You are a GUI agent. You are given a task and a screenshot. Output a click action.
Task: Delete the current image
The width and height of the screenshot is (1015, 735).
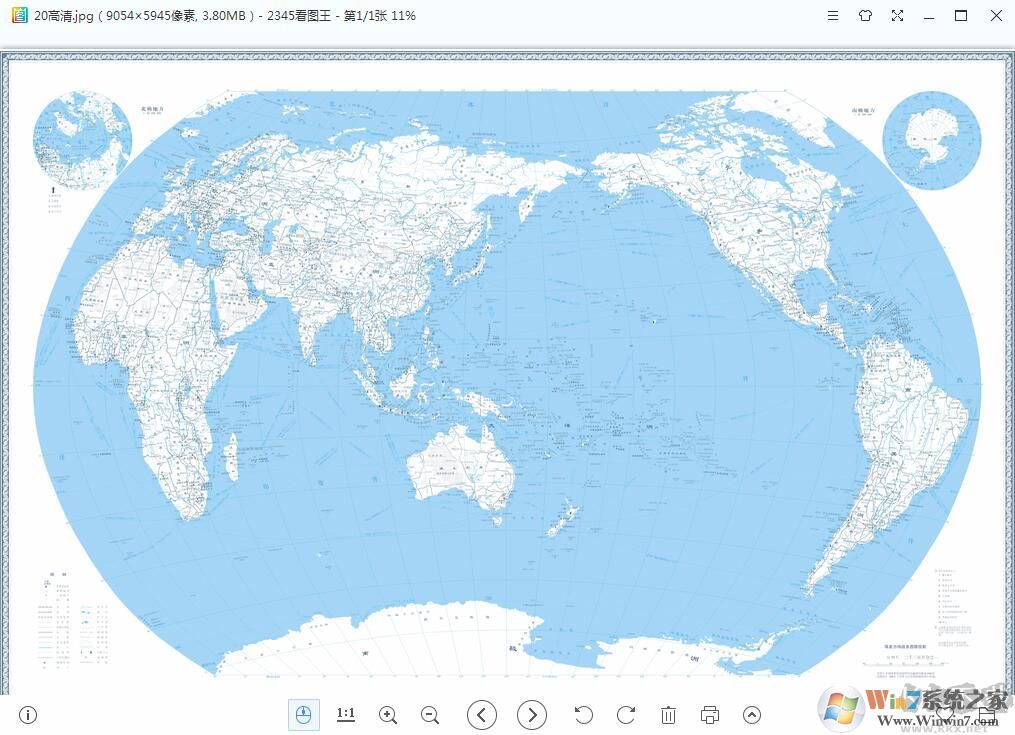pyautogui.click(x=668, y=715)
